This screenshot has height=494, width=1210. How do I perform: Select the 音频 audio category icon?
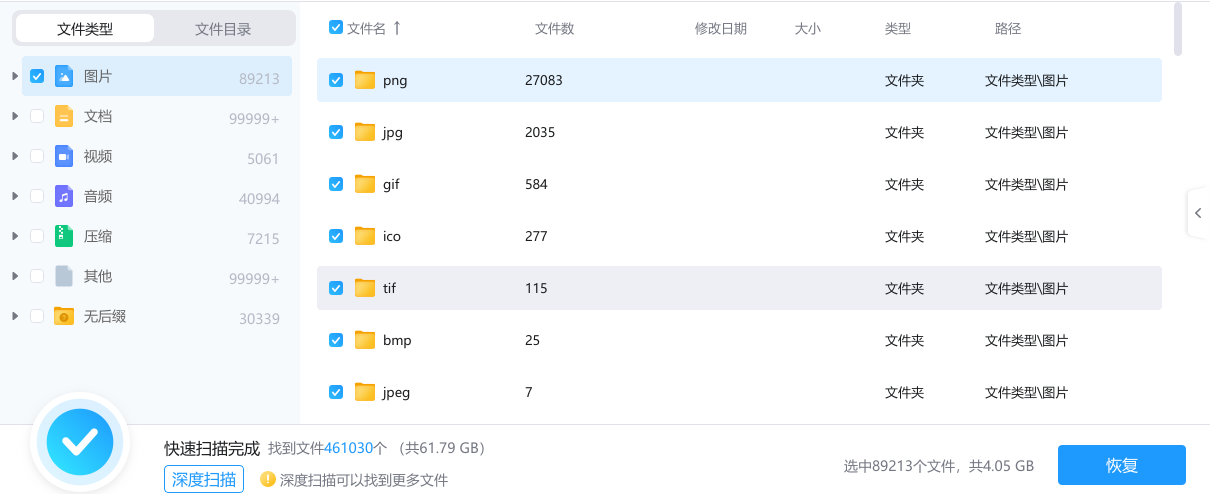64,196
